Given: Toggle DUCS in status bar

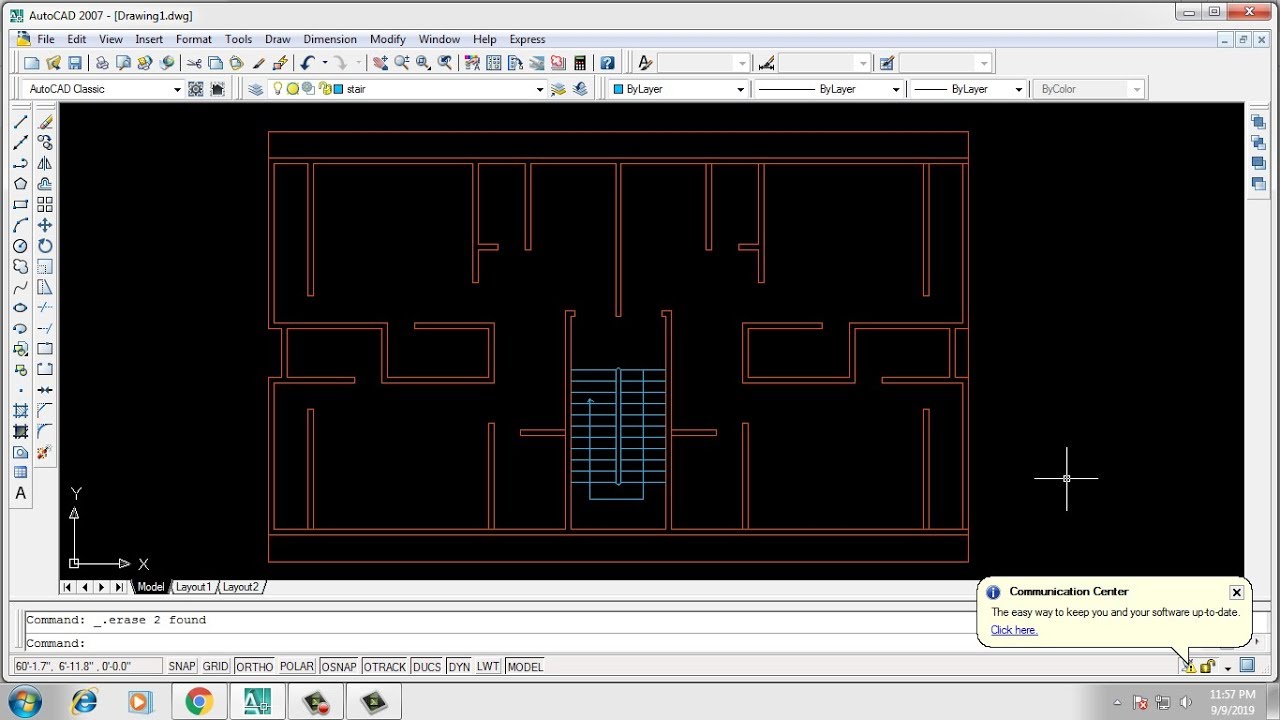Looking at the screenshot, I should (x=427, y=667).
